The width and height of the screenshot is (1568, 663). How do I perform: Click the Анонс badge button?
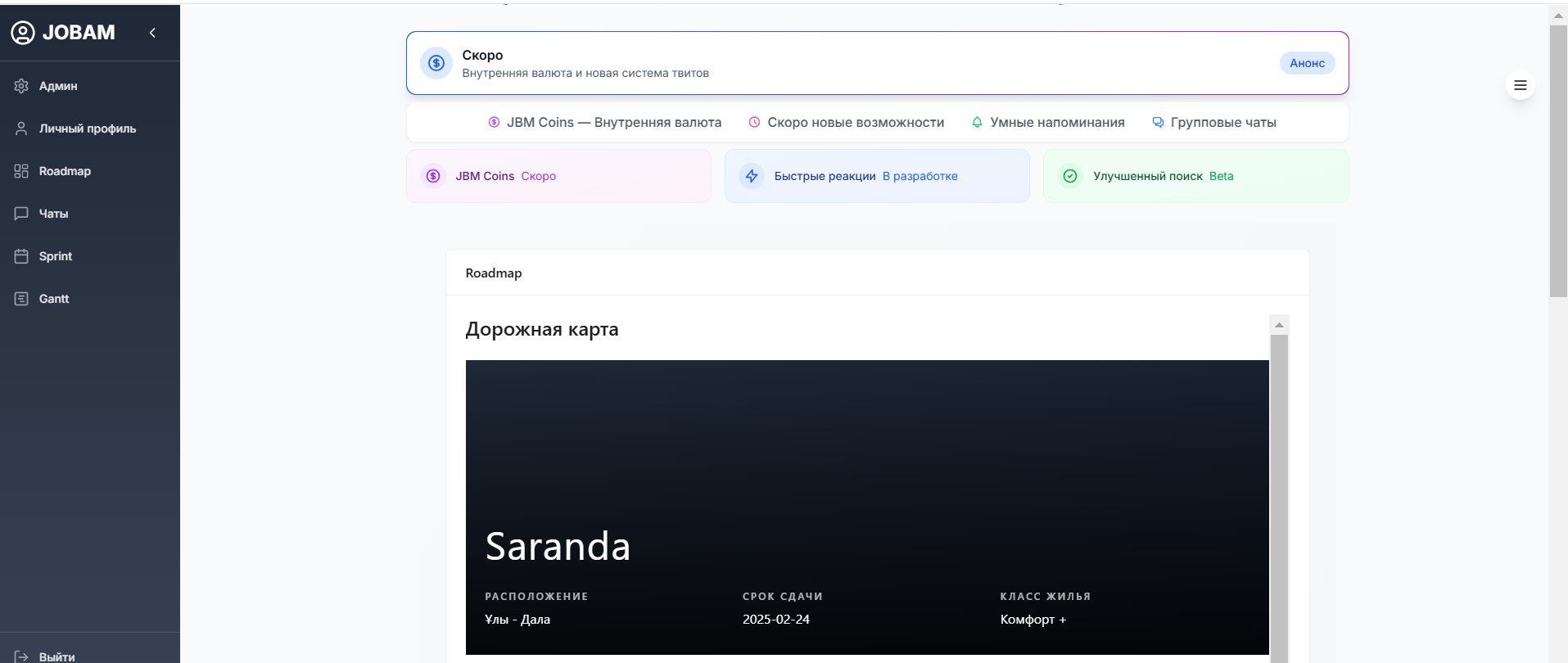tap(1307, 63)
